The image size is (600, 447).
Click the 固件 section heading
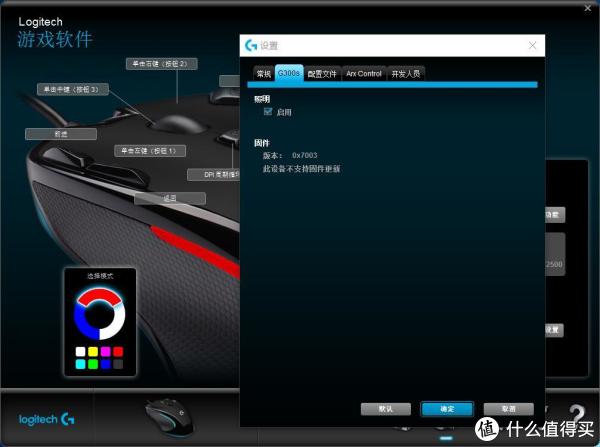pos(262,143)
